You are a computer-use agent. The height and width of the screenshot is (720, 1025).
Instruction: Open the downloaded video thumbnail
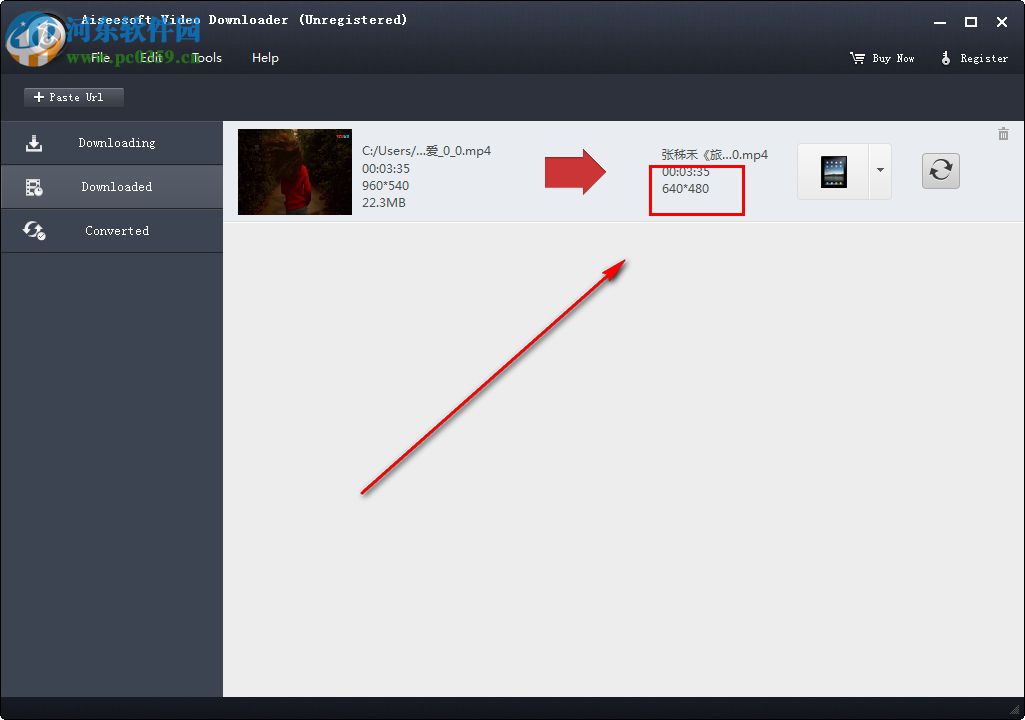click(294, 171)
